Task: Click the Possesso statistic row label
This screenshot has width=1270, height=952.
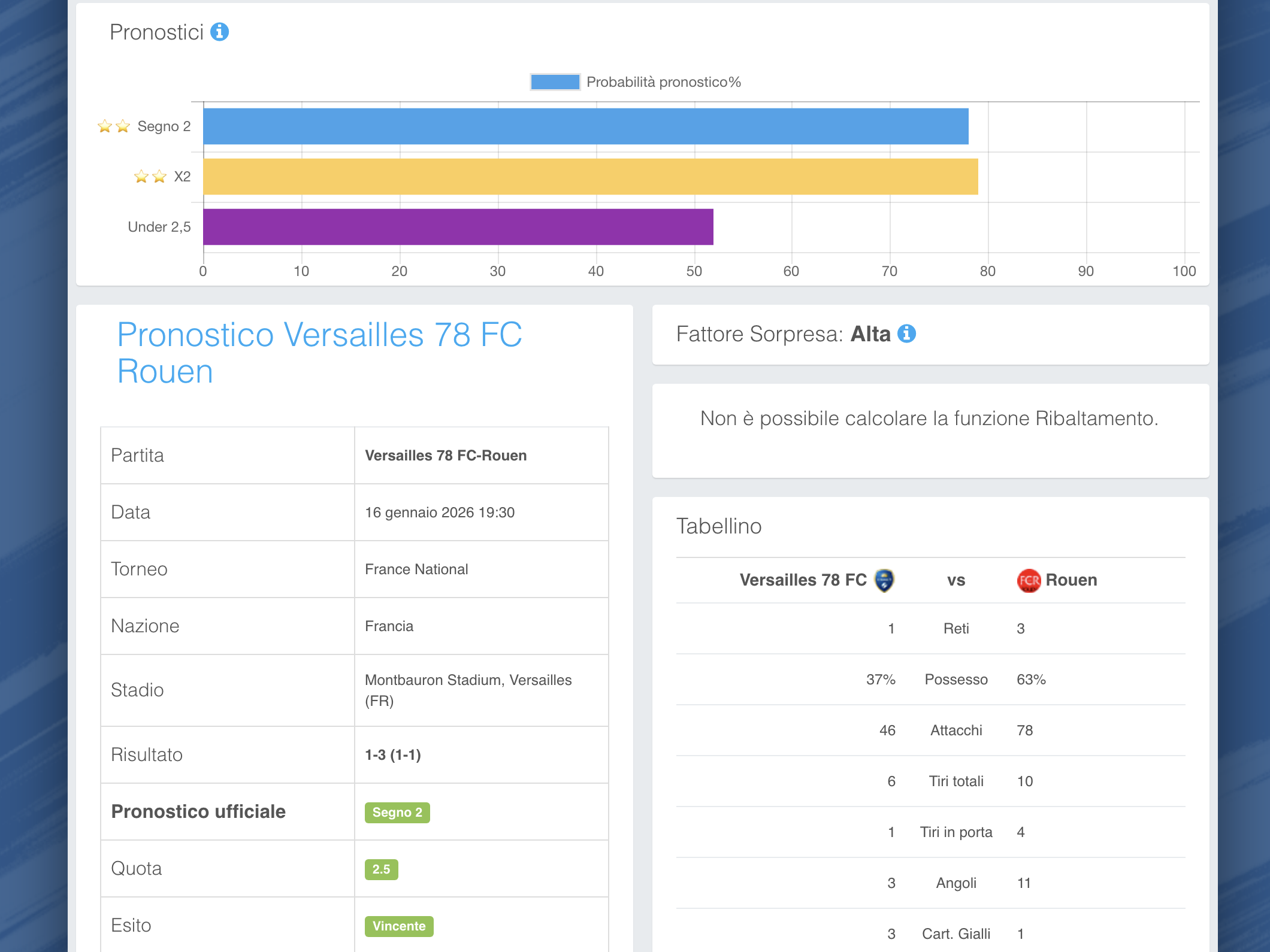Action: click(956, 680)
